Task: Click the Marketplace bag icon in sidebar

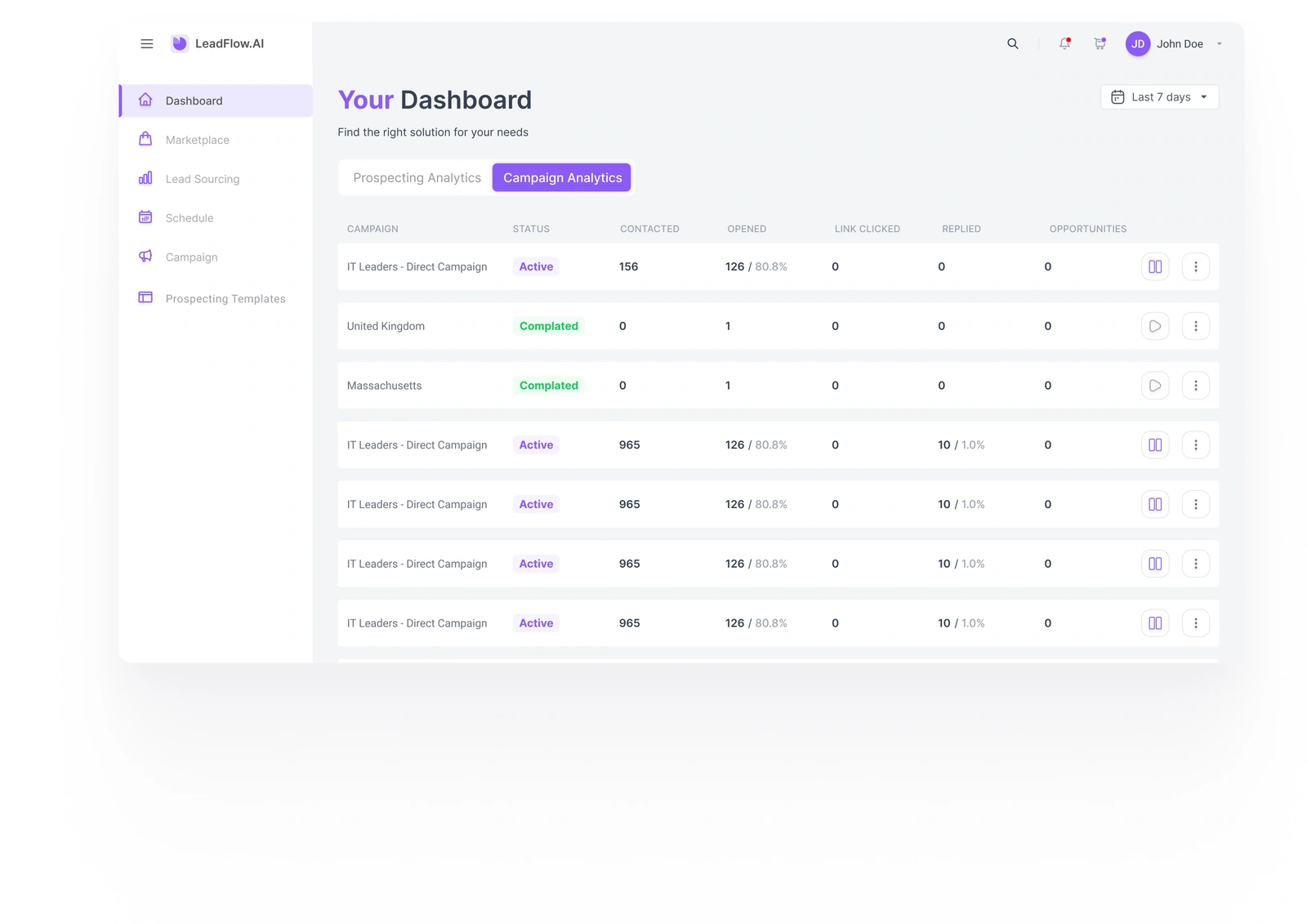Action: [x=145, y=140]
